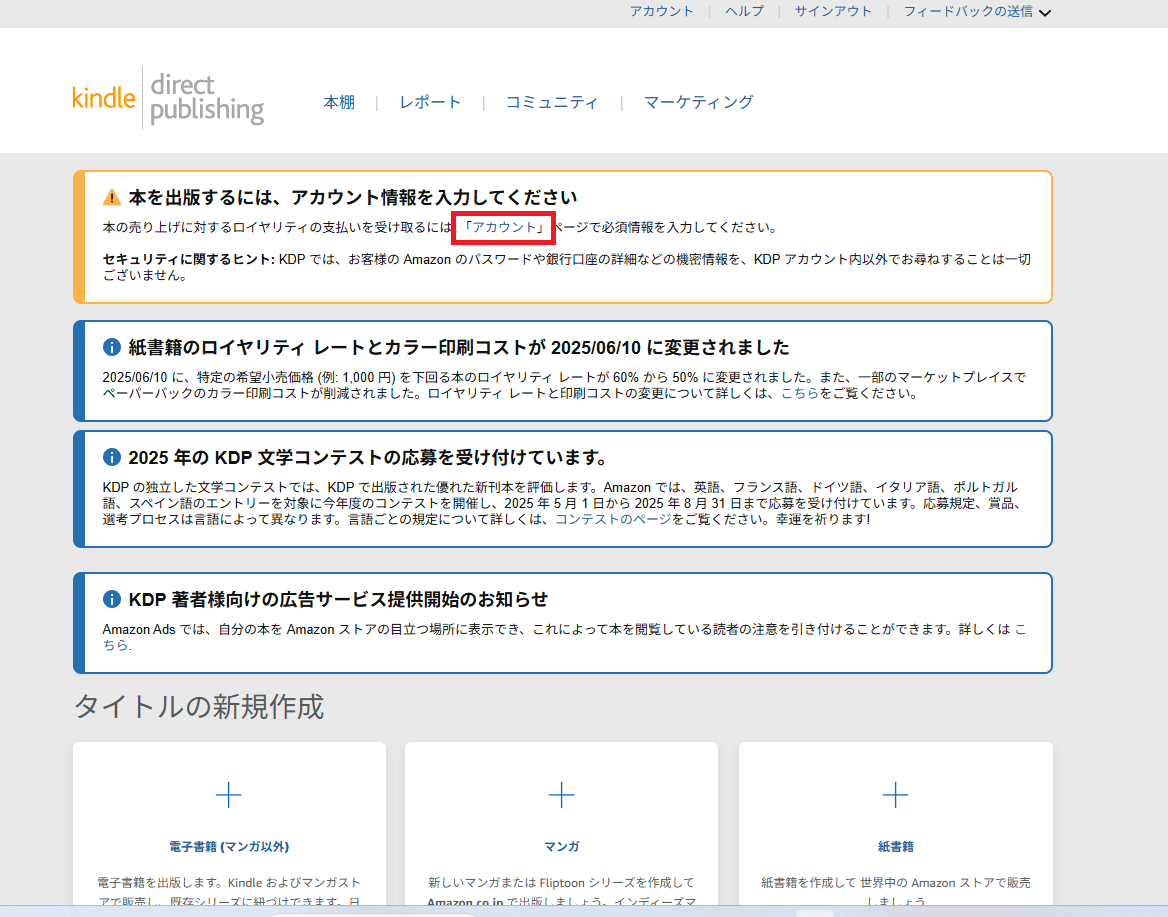The width and height of the screenshot is (1168, 917).
Task: Open the 本棚 tab
Action: (339, 102)
